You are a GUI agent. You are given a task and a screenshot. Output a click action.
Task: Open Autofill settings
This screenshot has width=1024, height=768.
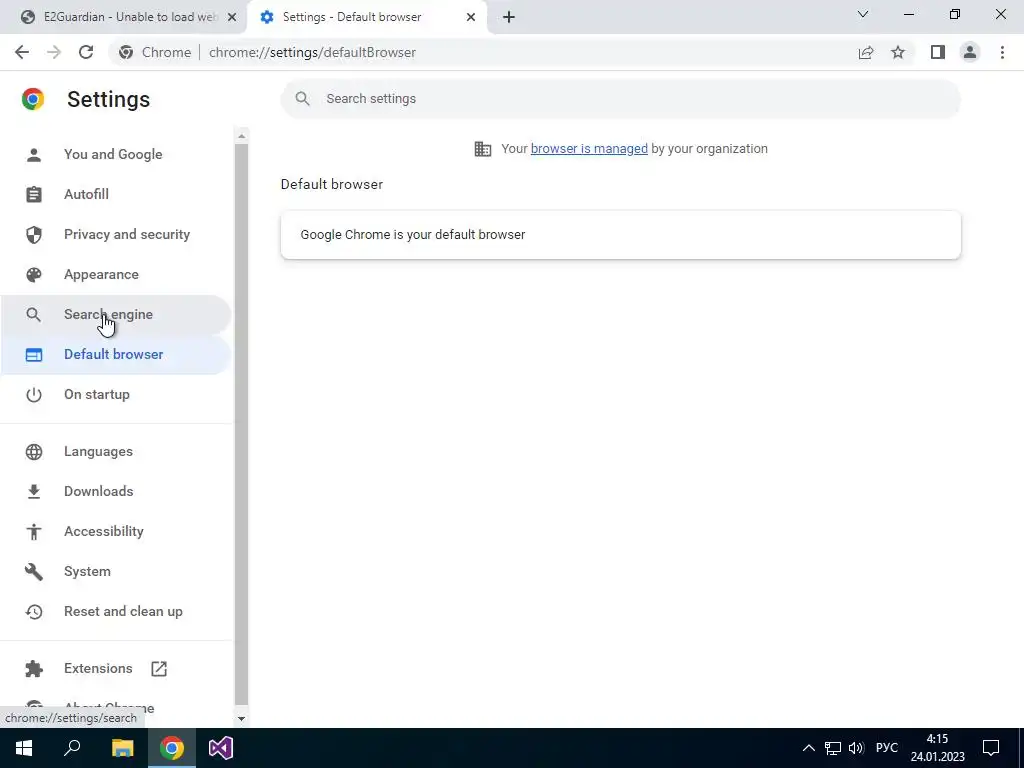click(116, 195)
